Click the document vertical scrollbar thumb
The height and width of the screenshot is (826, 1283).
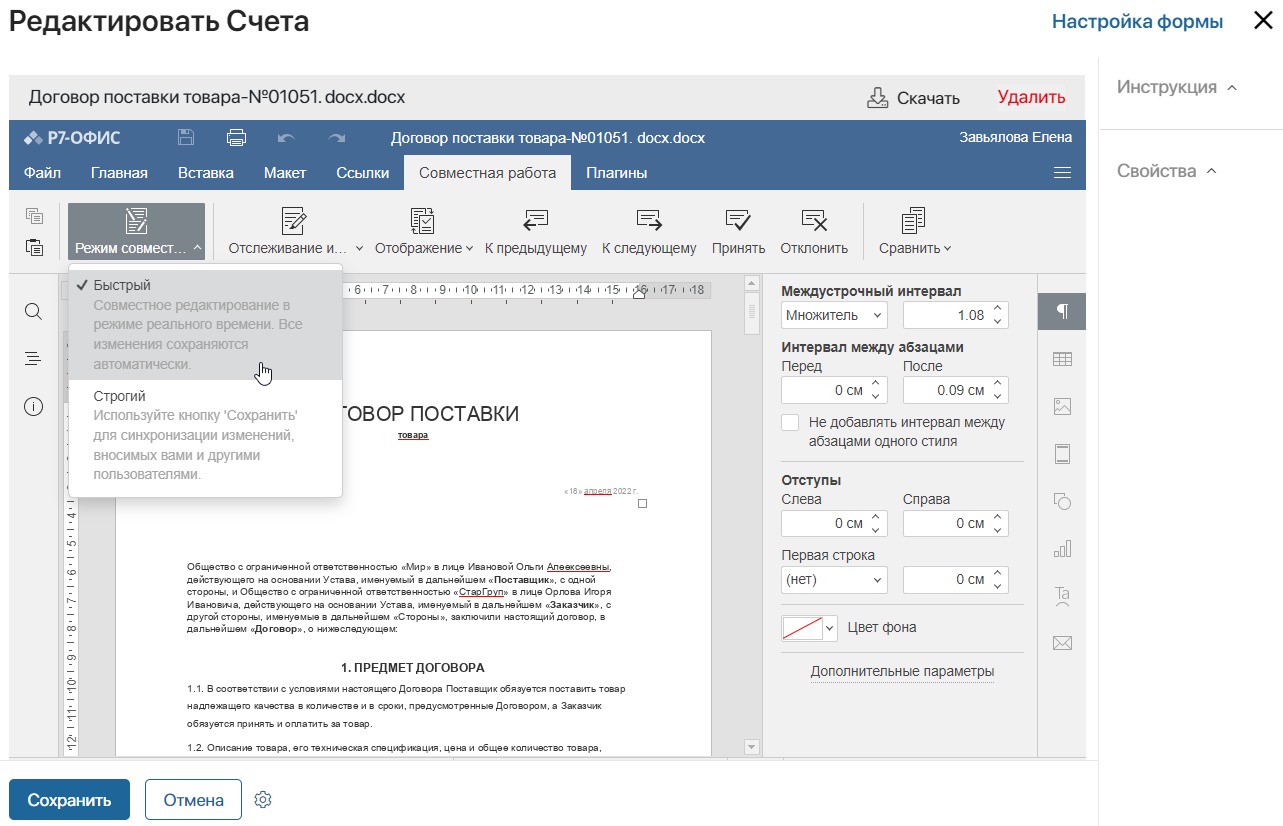752,313
